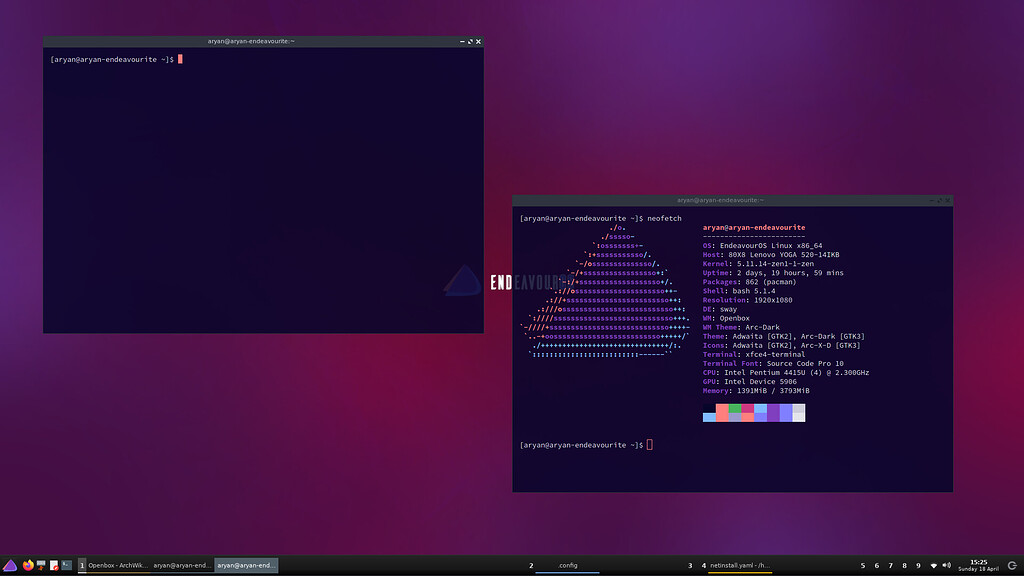Mute audio using the volume tray icon
The width and height of the screenshot is (1024, 576).
(x=945, y=565)
